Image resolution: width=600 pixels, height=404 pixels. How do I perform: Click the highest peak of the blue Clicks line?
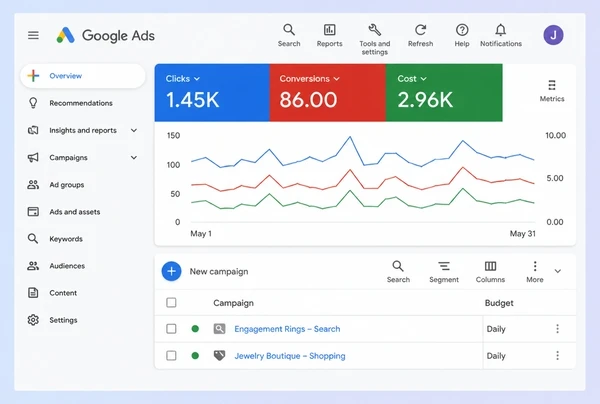(350, 137)
